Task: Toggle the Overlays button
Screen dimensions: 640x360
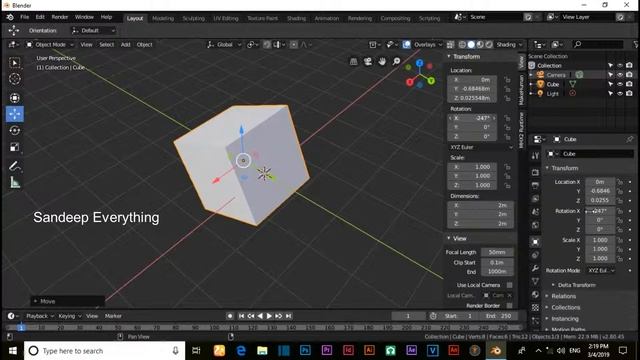Action: (x=407, y=44)
